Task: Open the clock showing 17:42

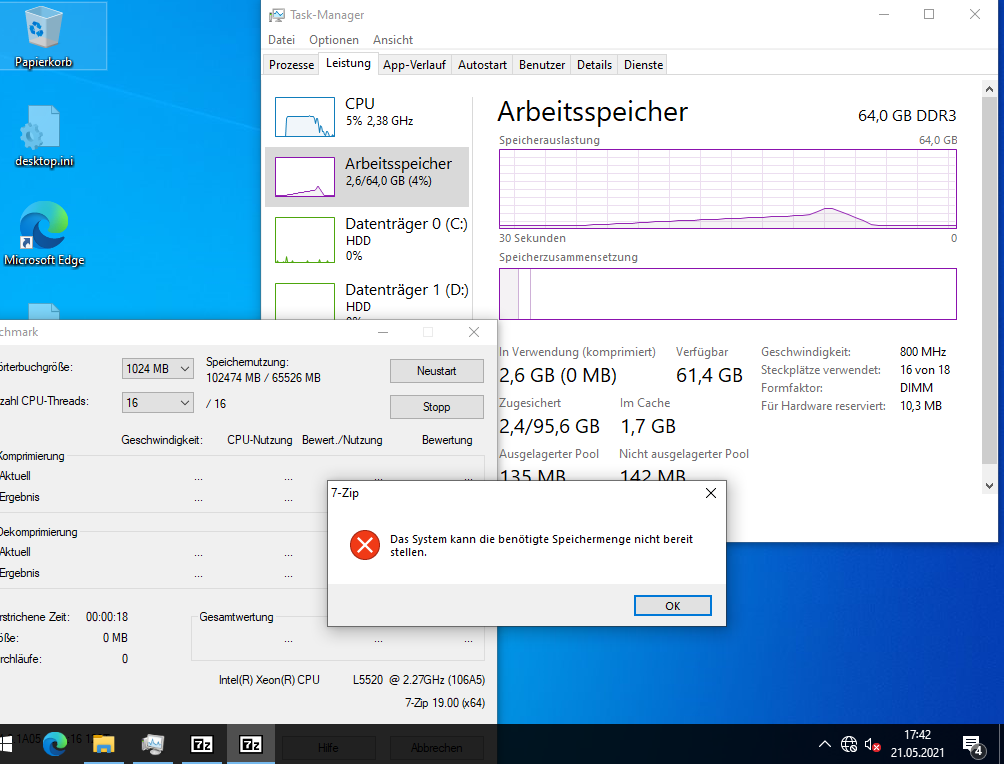Action: point(917,744)
